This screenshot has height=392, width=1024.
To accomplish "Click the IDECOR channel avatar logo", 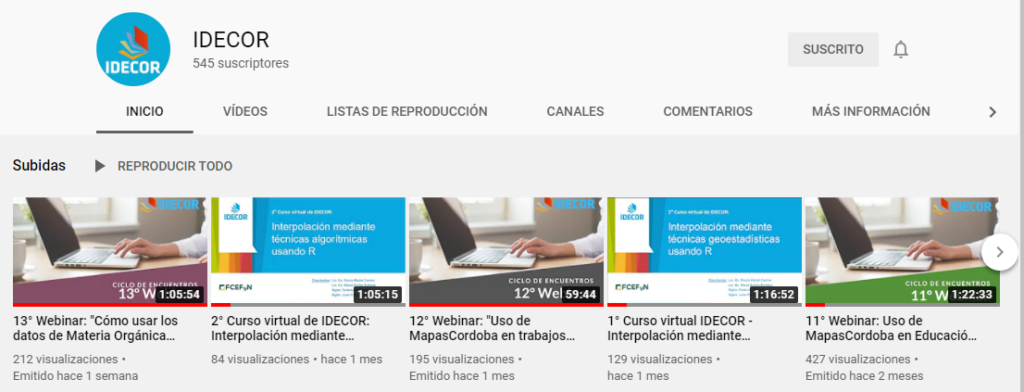I will tap(133, 50).
